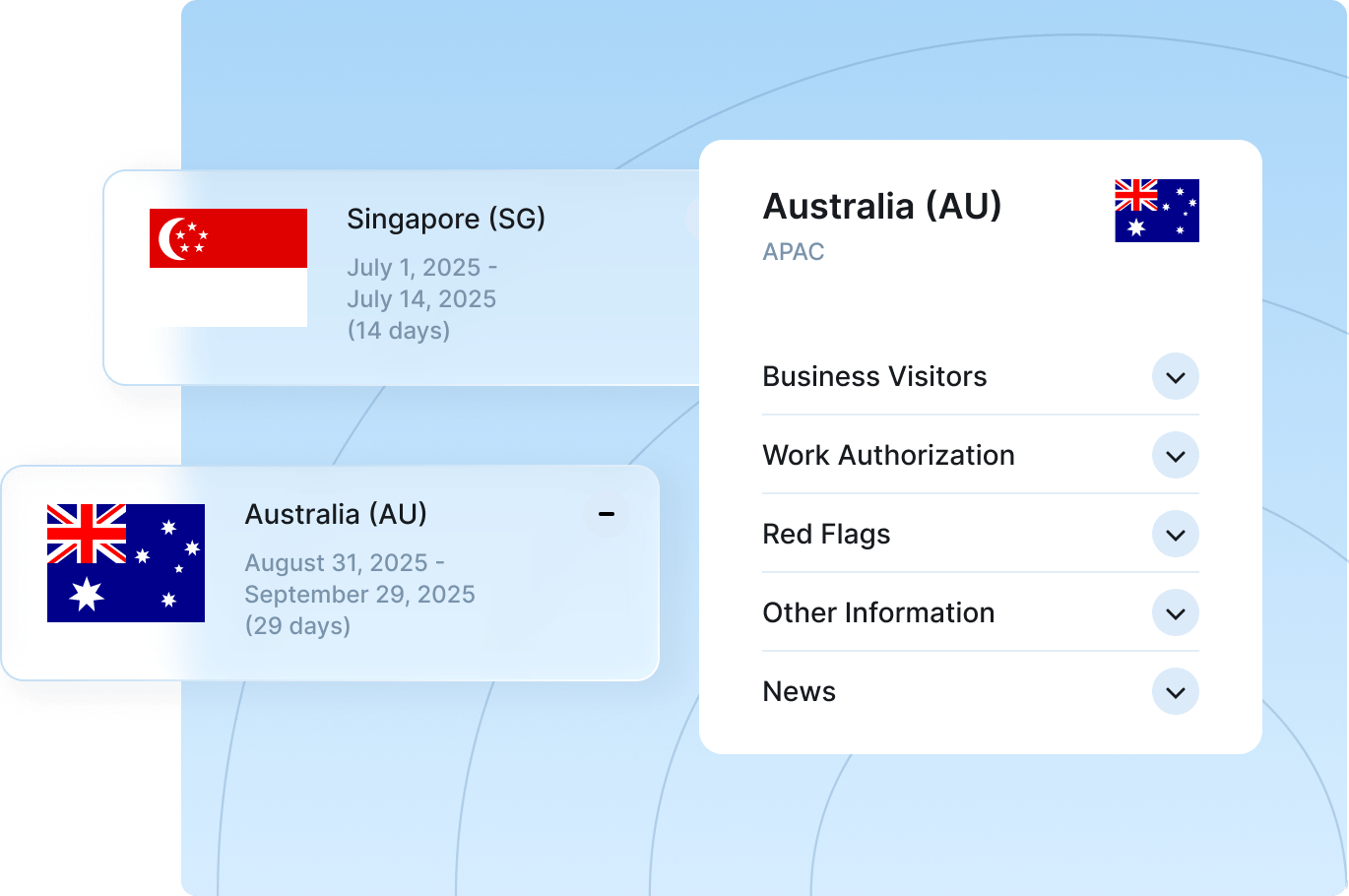Image resolution: width=1349 pixels, height=896 pixels.
Task: Expand the Business Visitors chevron
Action: (1175, 377)
